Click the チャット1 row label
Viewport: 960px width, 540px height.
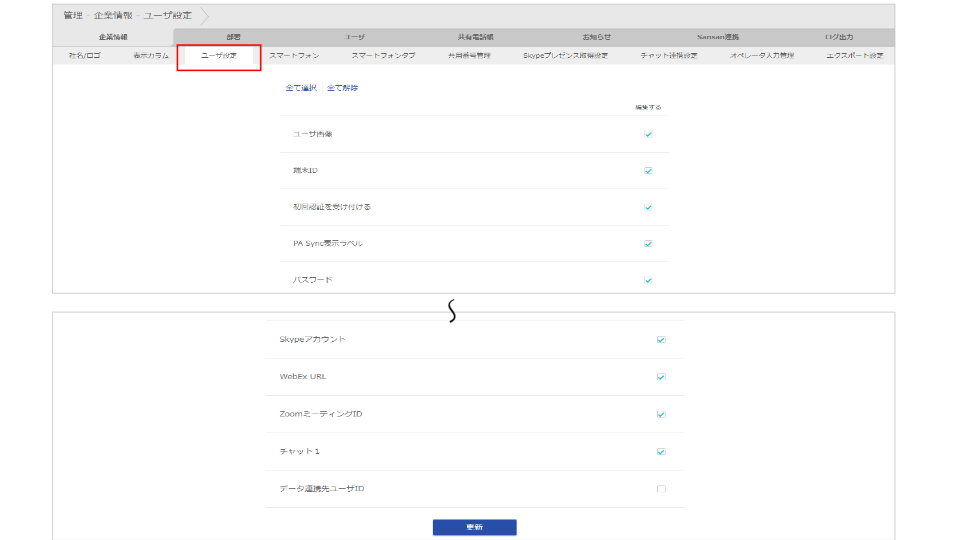[299, 451]
